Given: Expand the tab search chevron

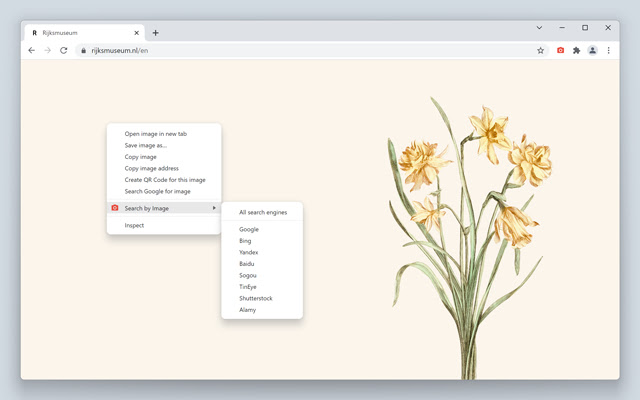Looking at the screenshot, I should 540,28.
